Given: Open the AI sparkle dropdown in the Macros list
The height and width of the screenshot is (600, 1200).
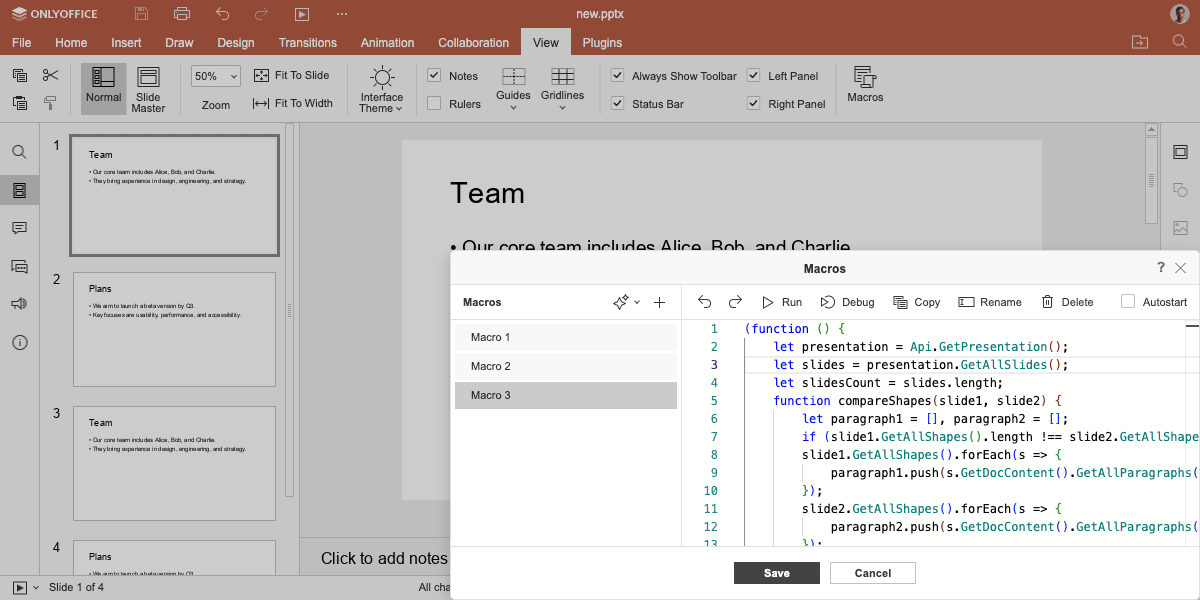Looking at the screenshot, I should (x=626, y=302).
